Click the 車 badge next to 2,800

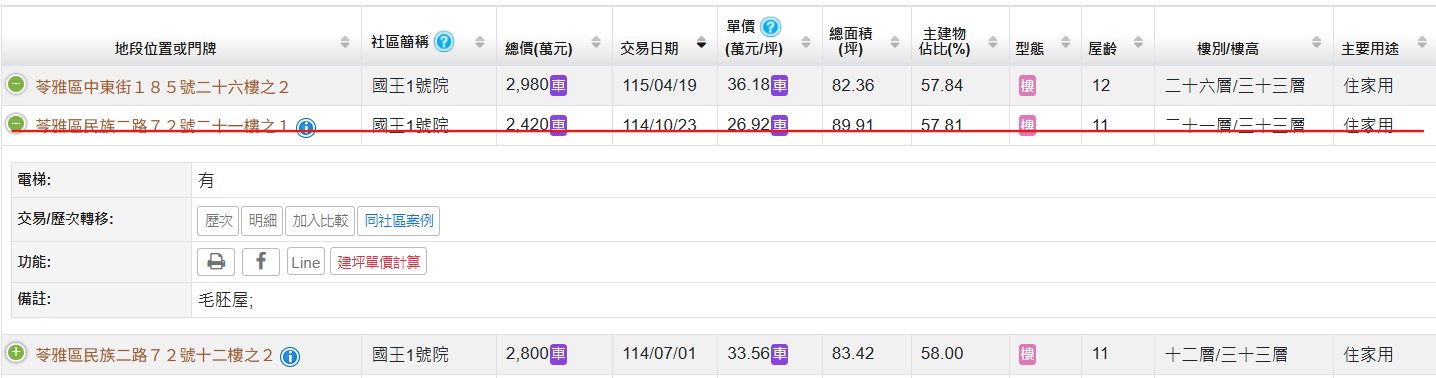coord(559,354)
